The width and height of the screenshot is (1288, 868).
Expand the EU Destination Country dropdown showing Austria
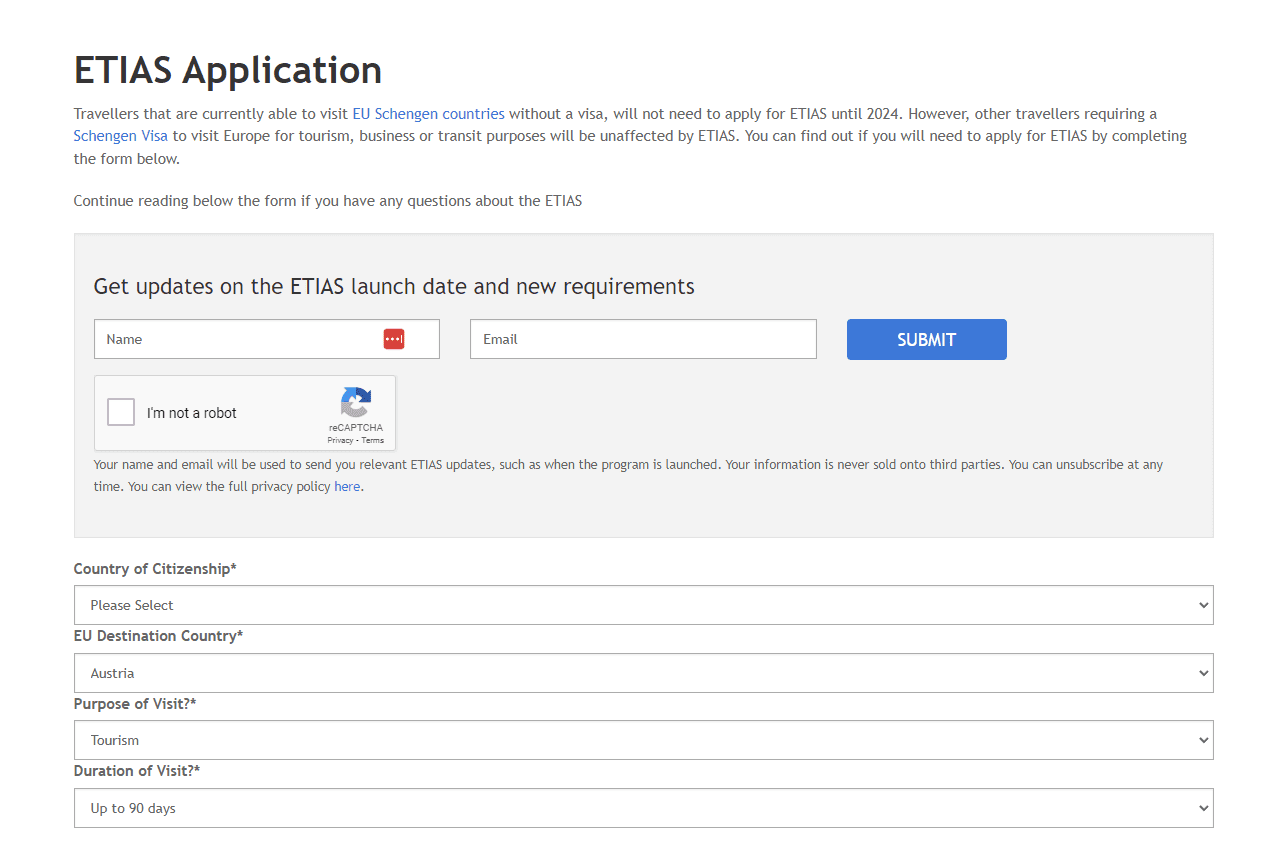(643, 673)
